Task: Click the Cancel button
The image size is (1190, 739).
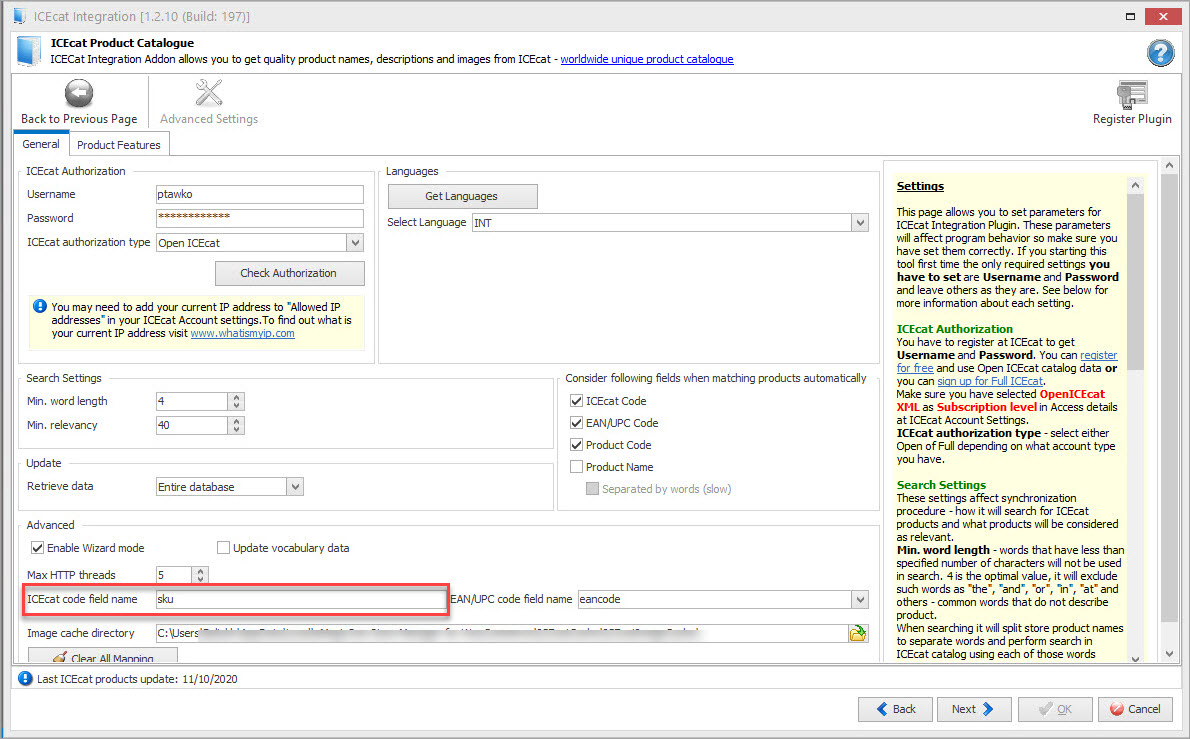Action: pos(1135,709)
